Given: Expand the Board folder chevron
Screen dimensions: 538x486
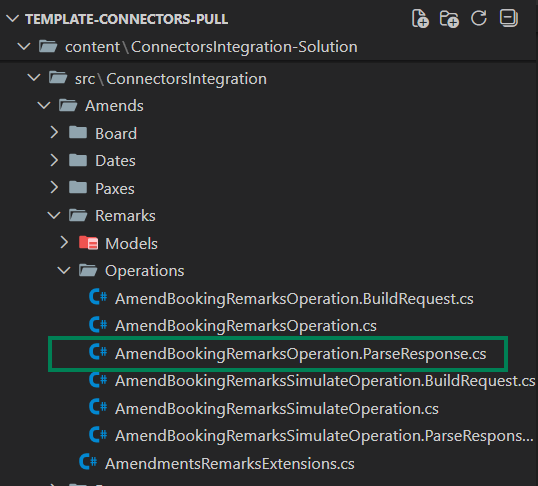Looking at the screenshot, I should point(54,132).
